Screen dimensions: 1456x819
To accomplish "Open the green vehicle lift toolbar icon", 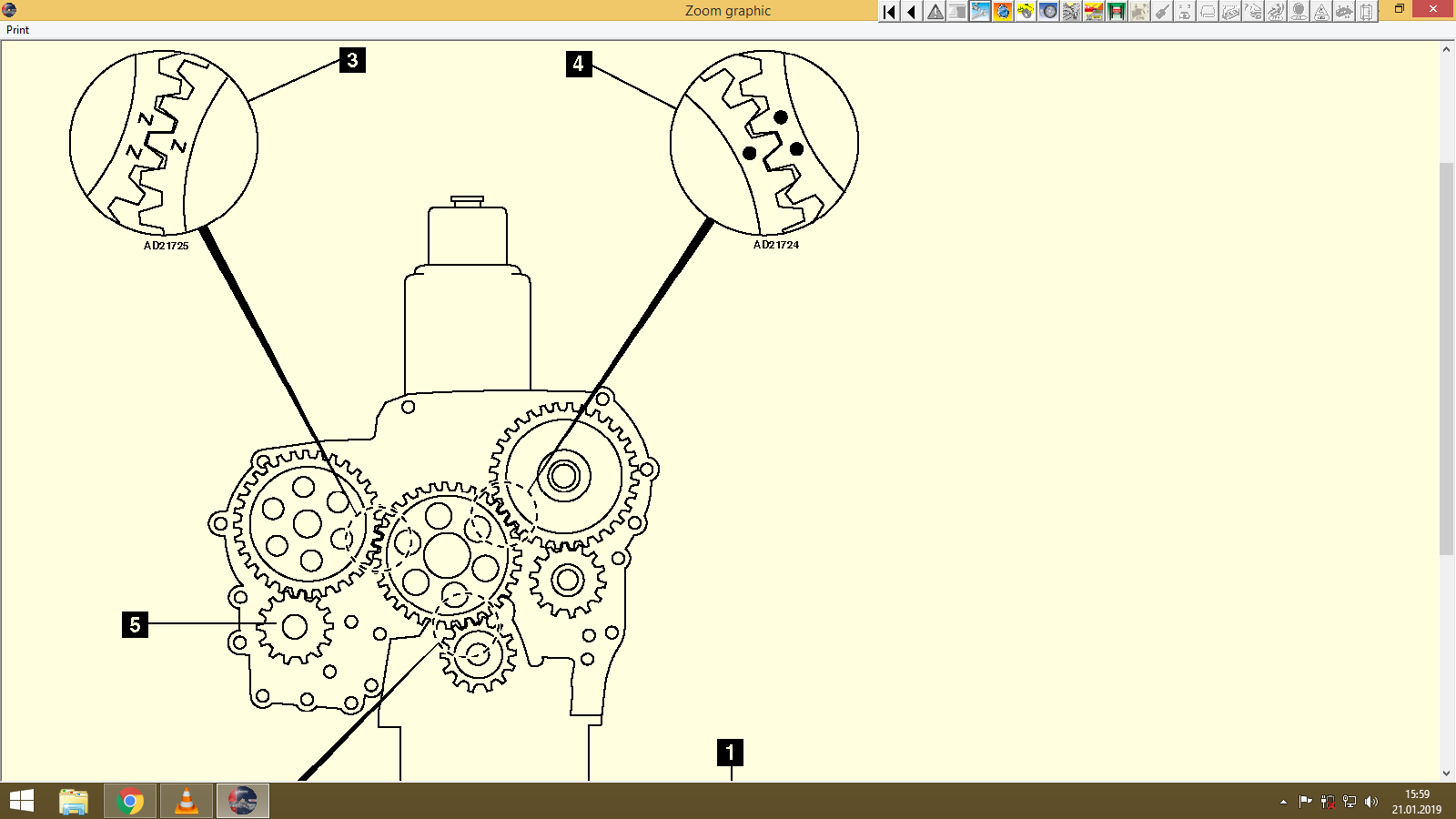I will tap(1116, 12).
